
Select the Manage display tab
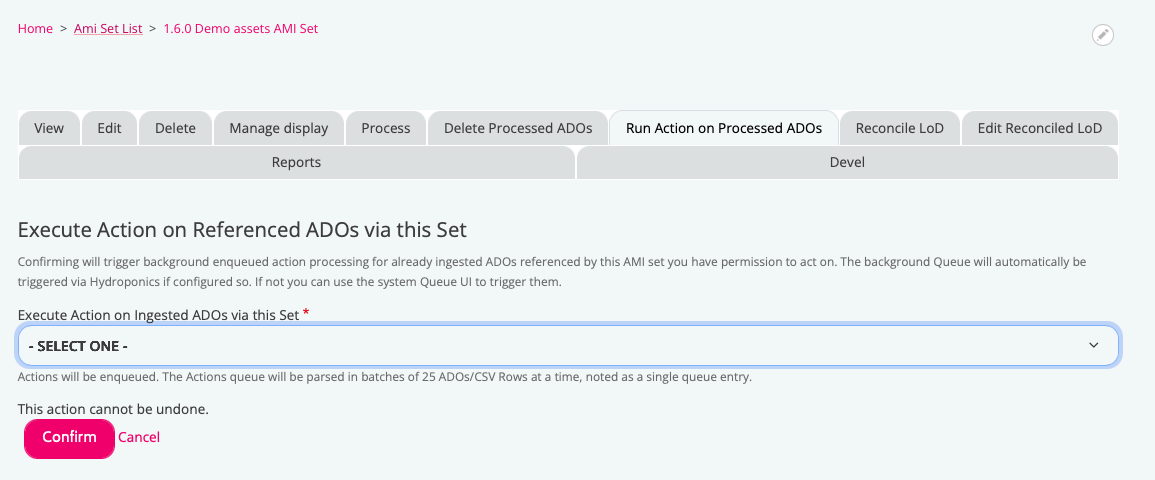tap(278, 128)
